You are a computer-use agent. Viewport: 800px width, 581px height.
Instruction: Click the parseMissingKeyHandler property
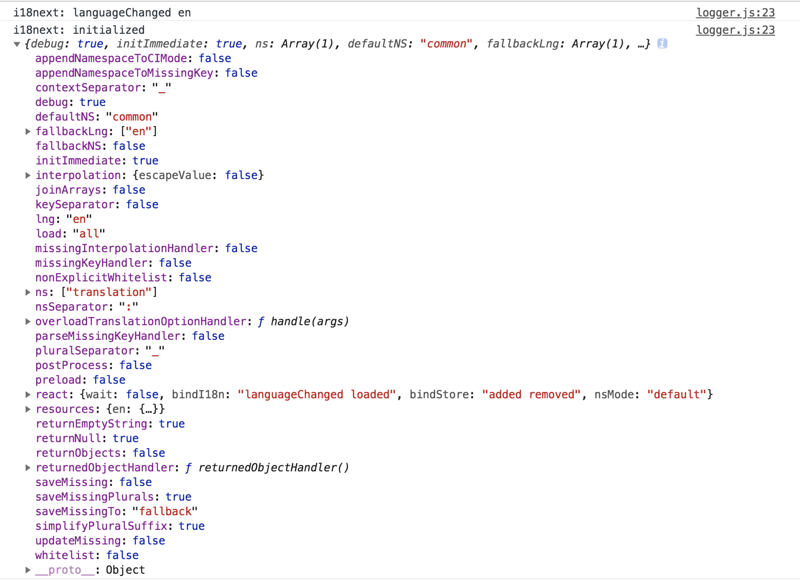tap(130, 336)
